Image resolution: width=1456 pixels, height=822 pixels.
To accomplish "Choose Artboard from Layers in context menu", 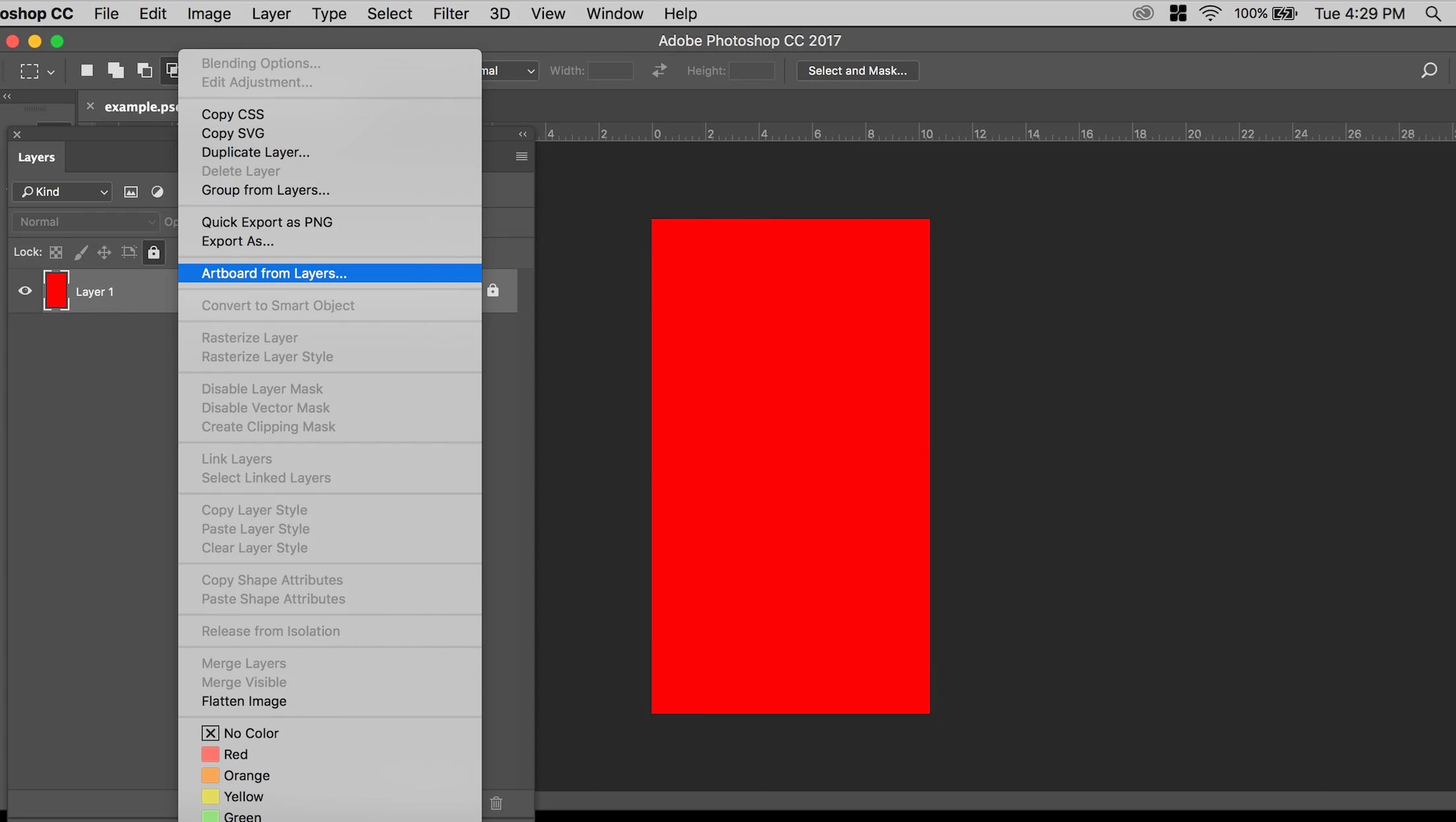I will [x=274, y=273].
